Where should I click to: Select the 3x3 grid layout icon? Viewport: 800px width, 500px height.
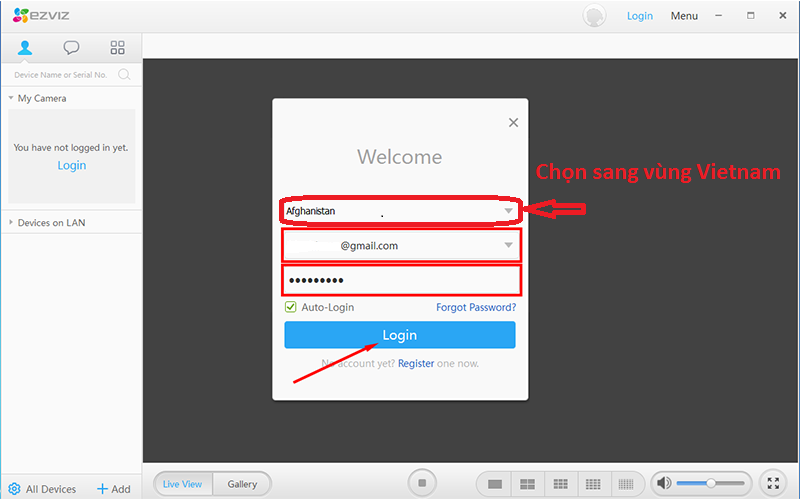[x=560, y=484]
